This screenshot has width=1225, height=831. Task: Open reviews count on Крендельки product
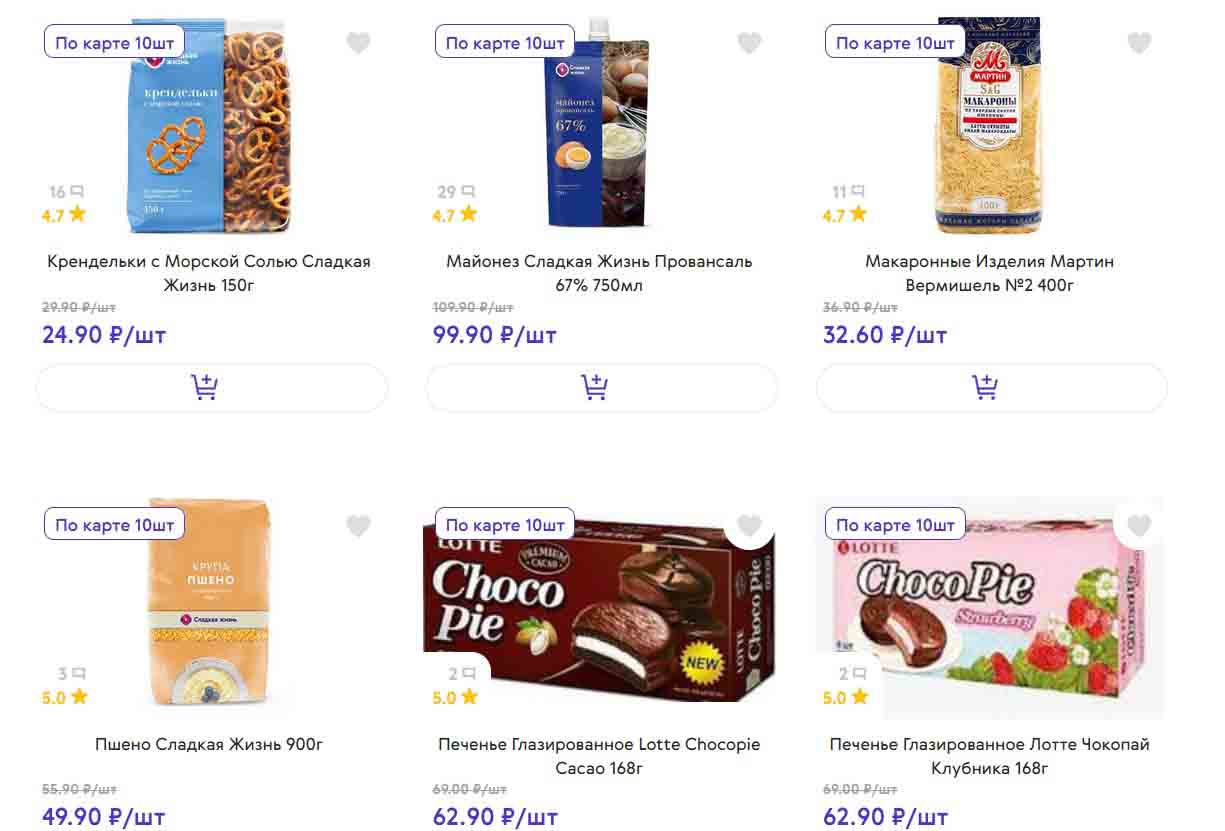[66, 192]
